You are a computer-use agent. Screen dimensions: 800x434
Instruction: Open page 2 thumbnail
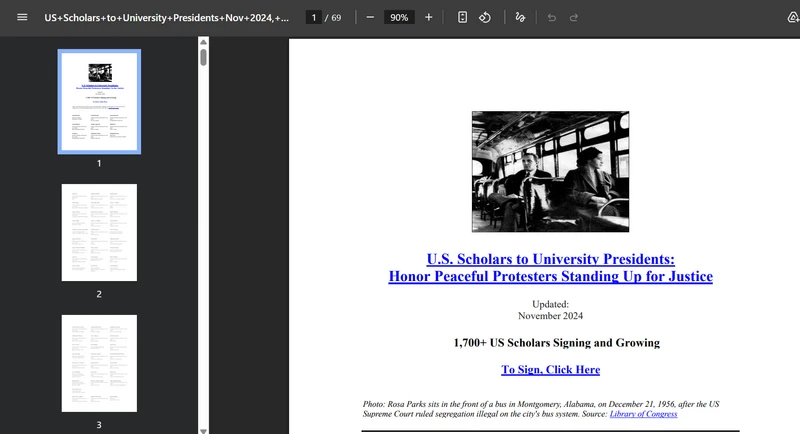pyautogui.click(x=99, y=232)
